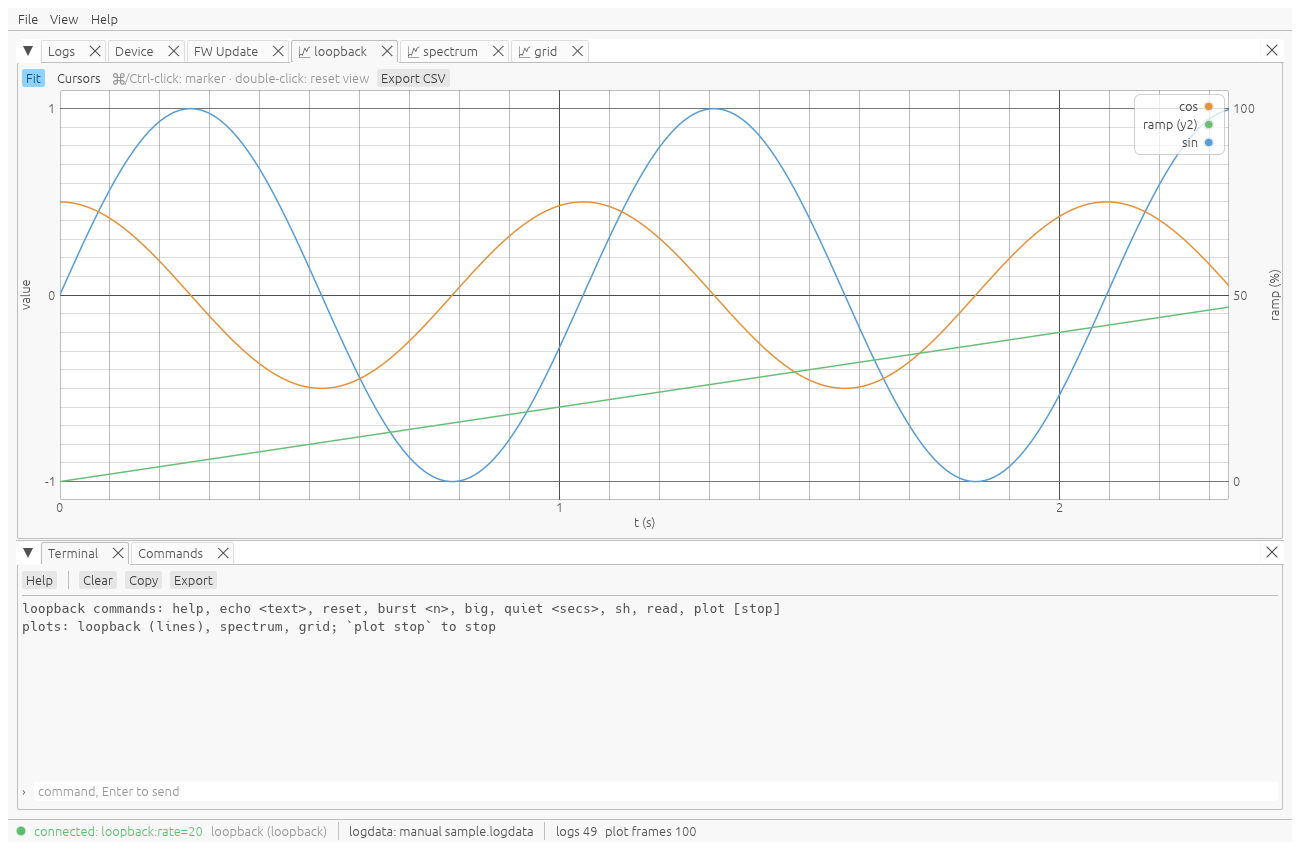Close the grid plot tab

coord(577,51)
